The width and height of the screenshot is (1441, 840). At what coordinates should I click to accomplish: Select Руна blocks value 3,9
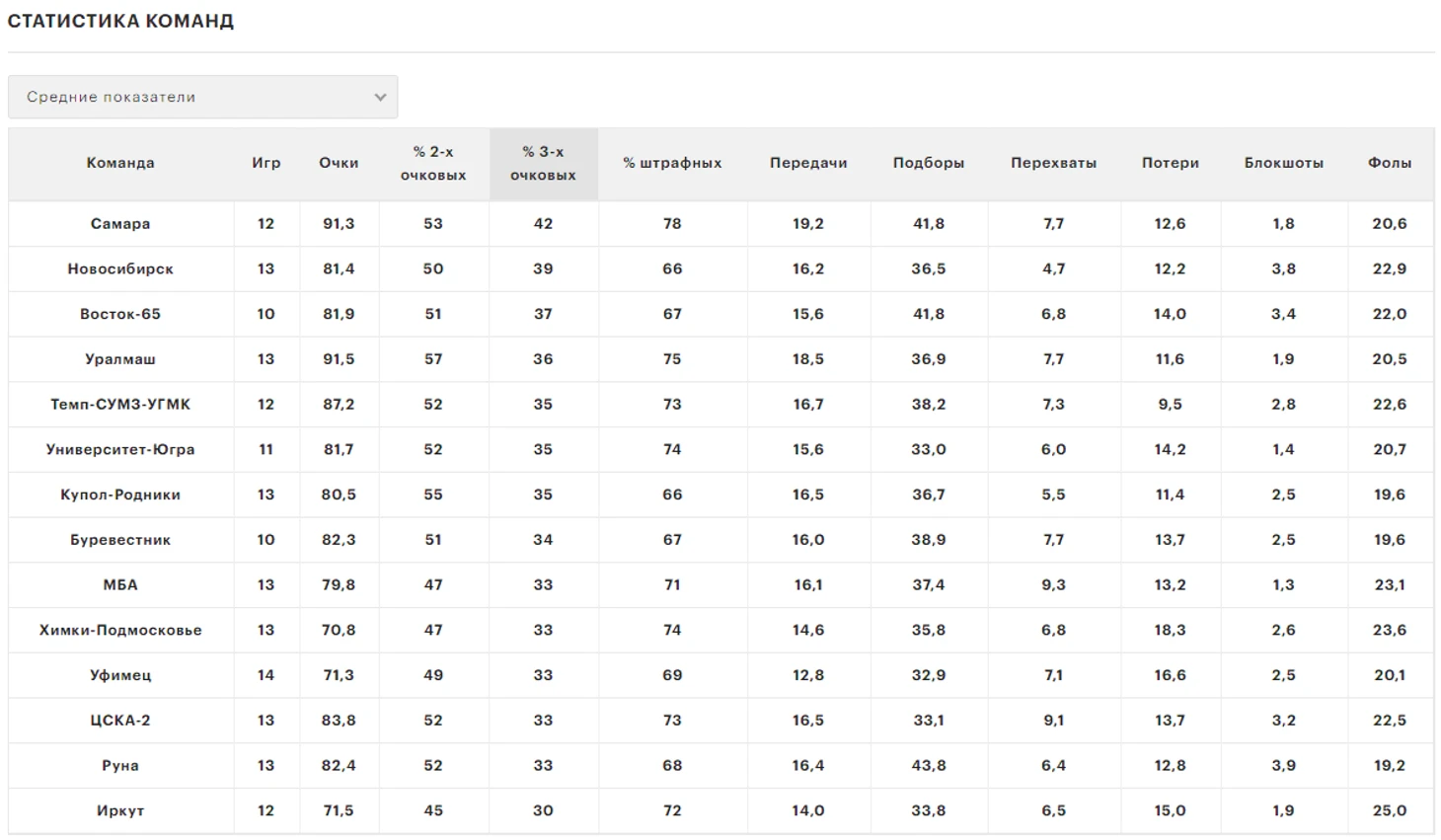pyautogui.click(x=1284, y=766)
